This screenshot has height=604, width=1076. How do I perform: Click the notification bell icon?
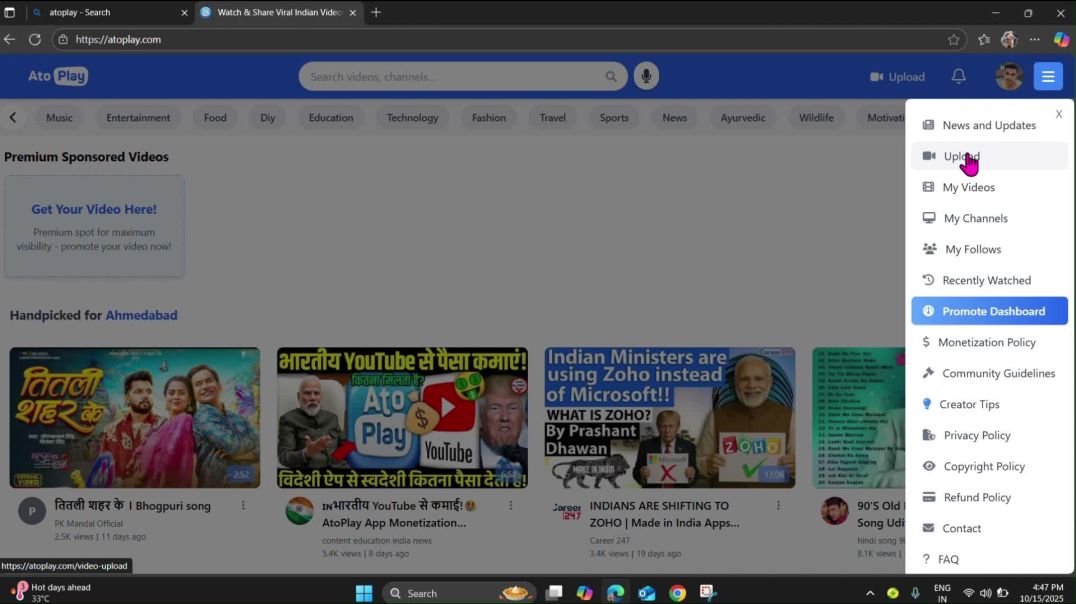(x=958, y=76)
